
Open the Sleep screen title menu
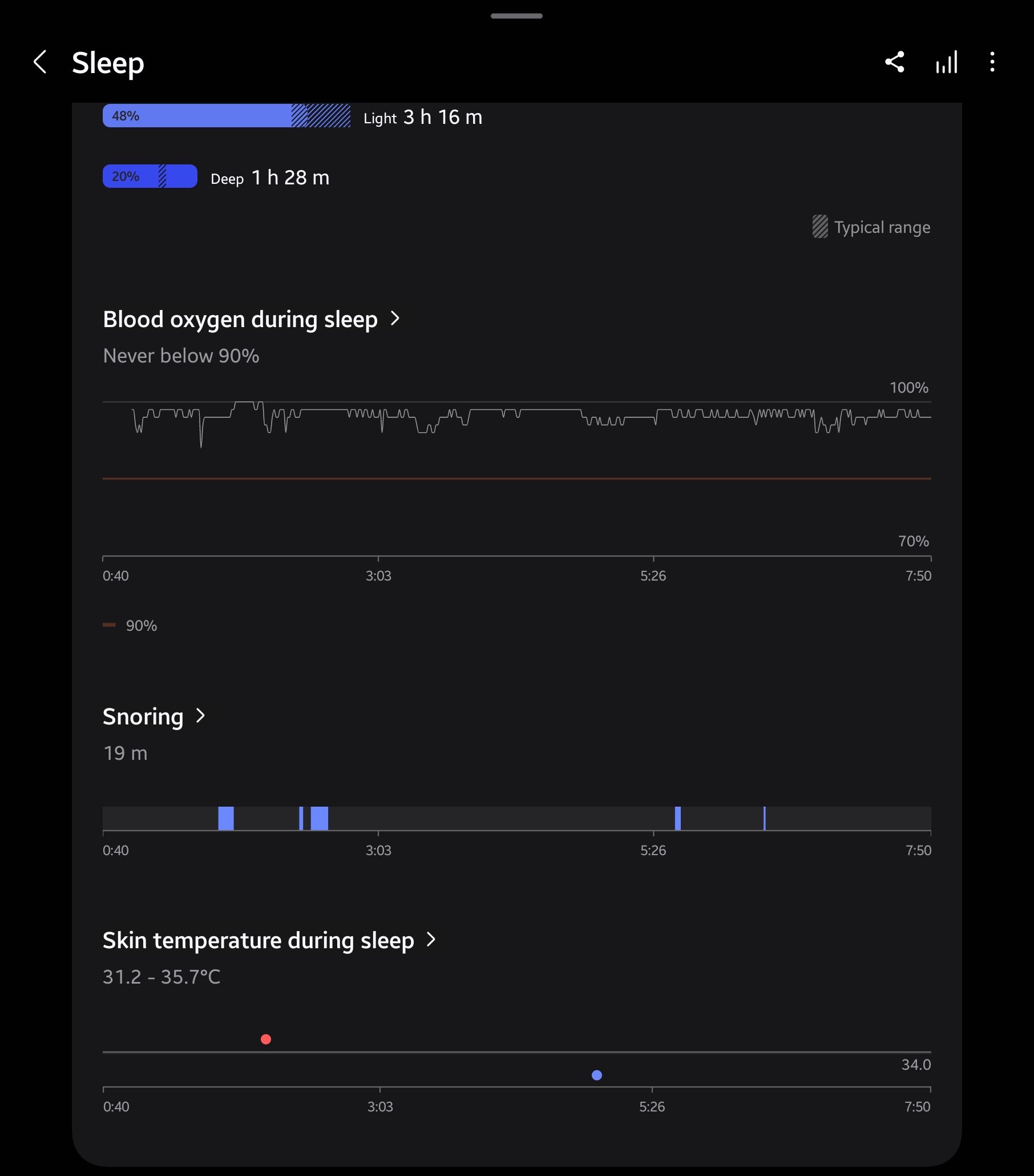(107, 63)
